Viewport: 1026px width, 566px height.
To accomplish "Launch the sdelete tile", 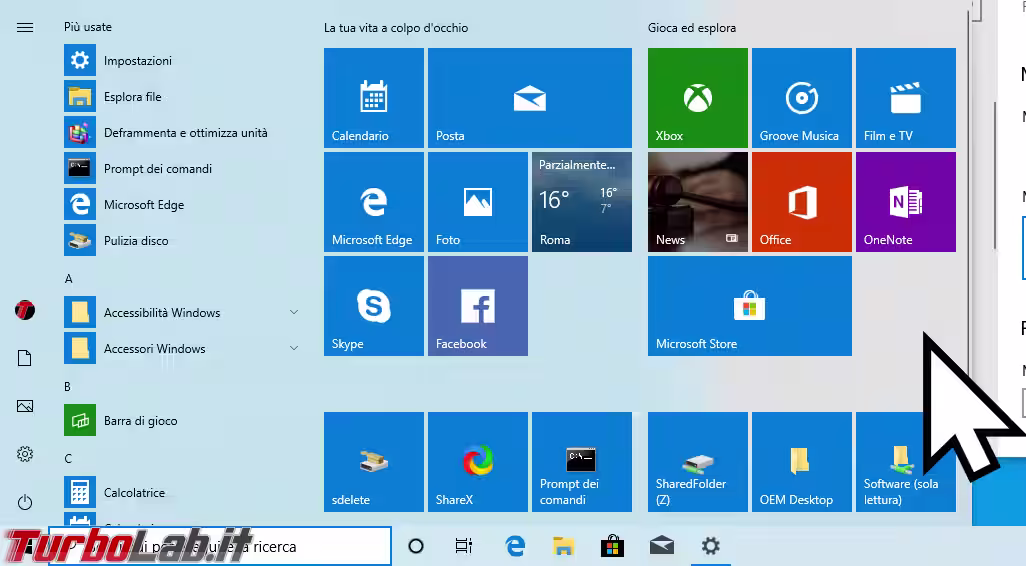I will [x=374, y=461].
